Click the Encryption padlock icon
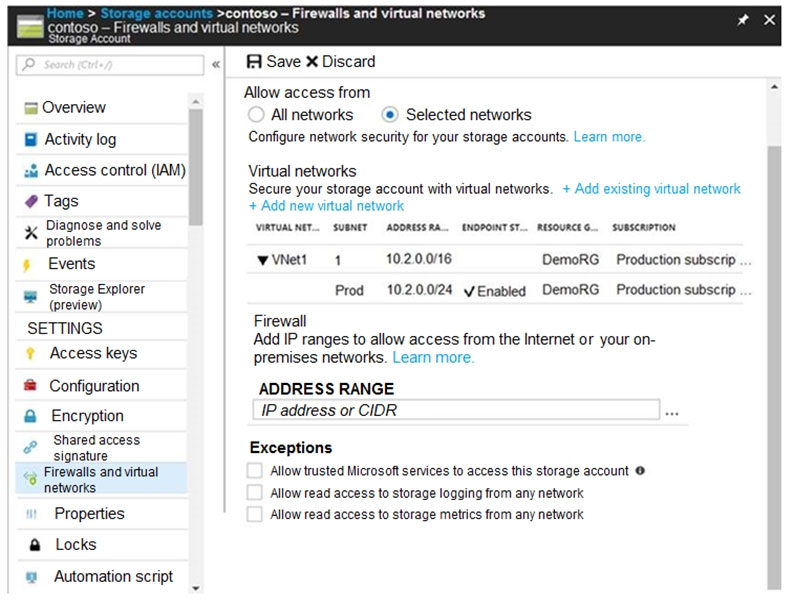794x602 pixels. point(31,416)
